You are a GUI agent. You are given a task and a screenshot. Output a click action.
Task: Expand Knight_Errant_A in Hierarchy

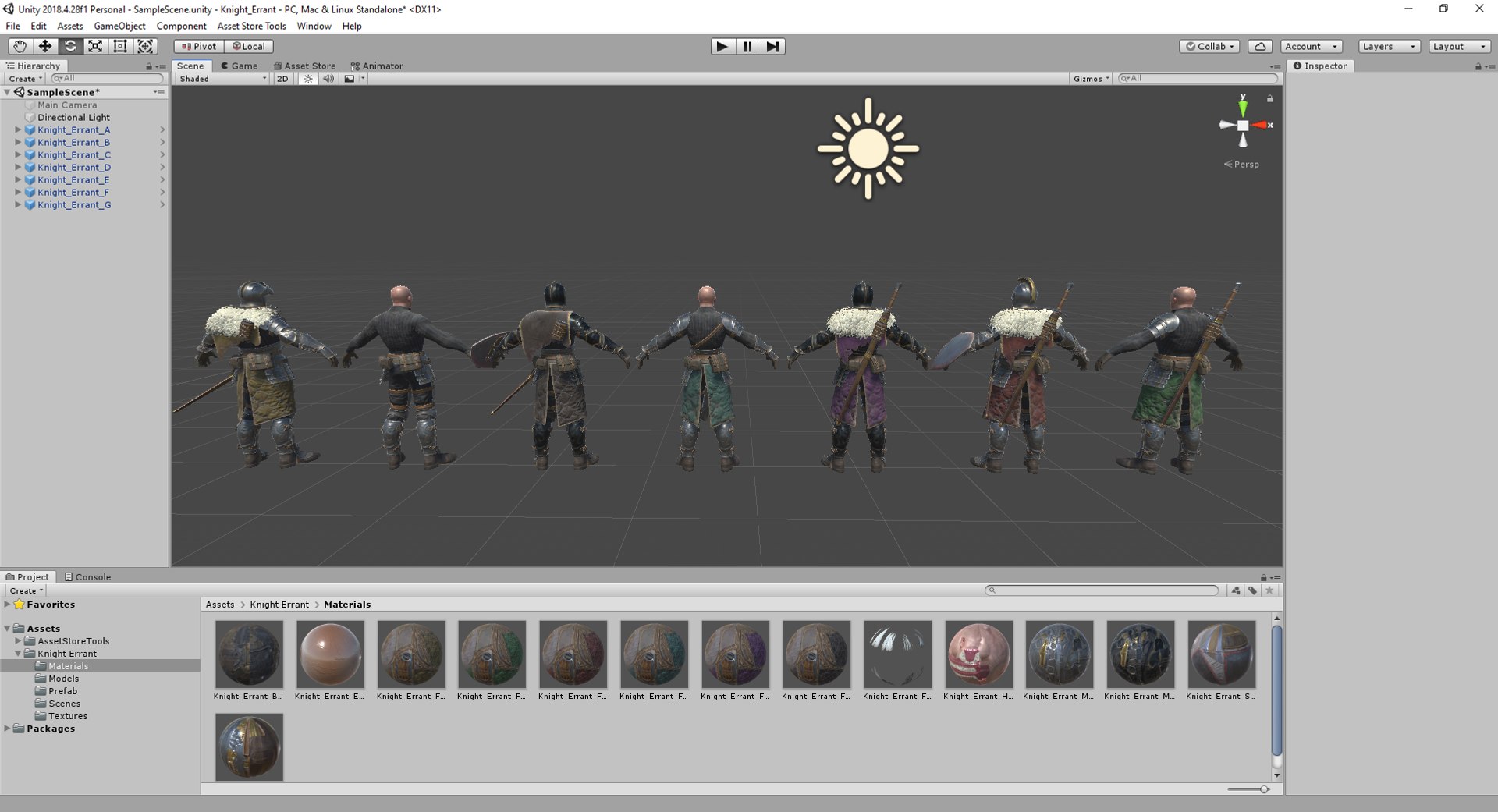18,129
